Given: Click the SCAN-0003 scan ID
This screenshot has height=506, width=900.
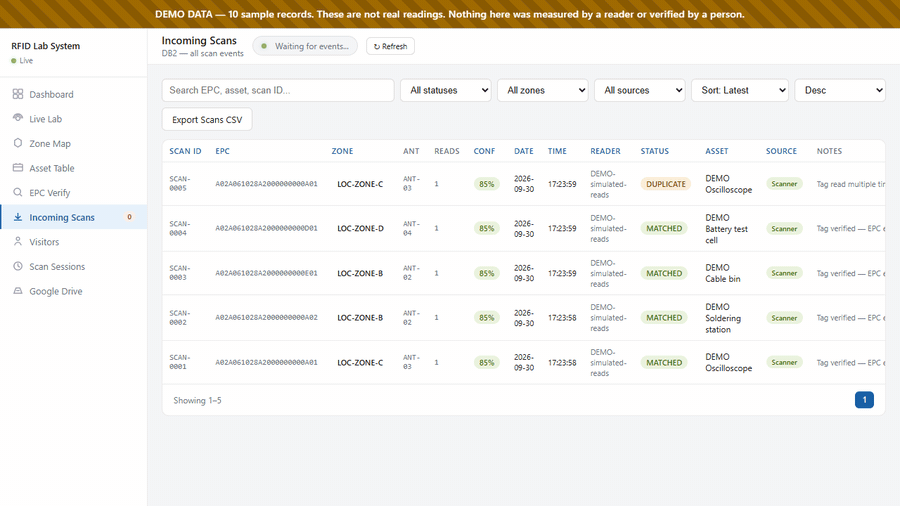Looking at the screenshot, I should pyautogui.click(x=180, y=273).
